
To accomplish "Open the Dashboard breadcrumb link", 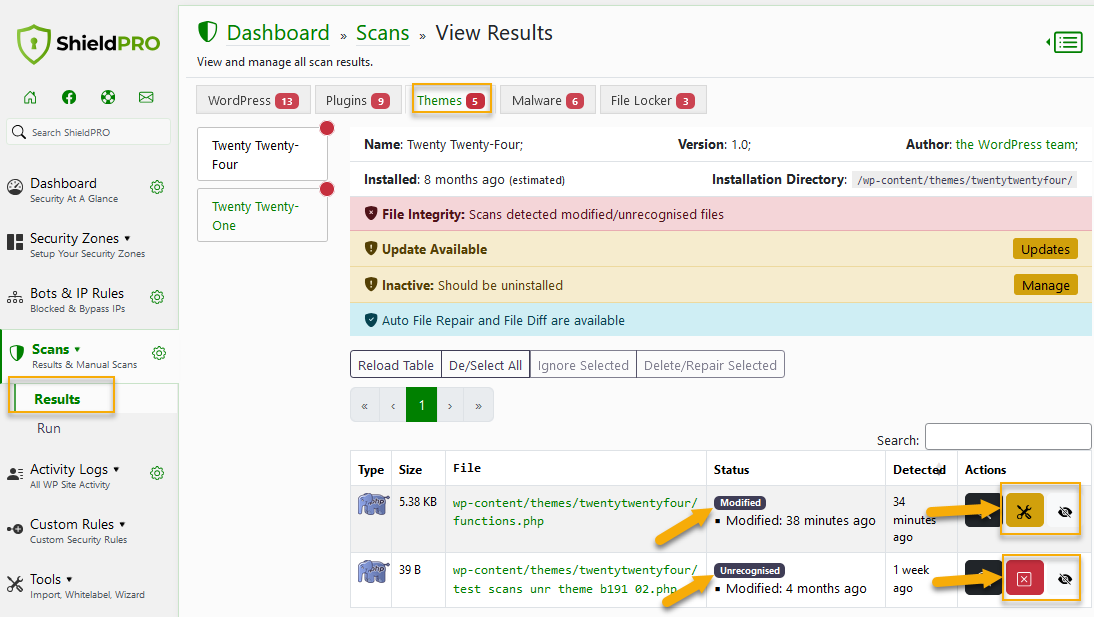I will point(278,33).
